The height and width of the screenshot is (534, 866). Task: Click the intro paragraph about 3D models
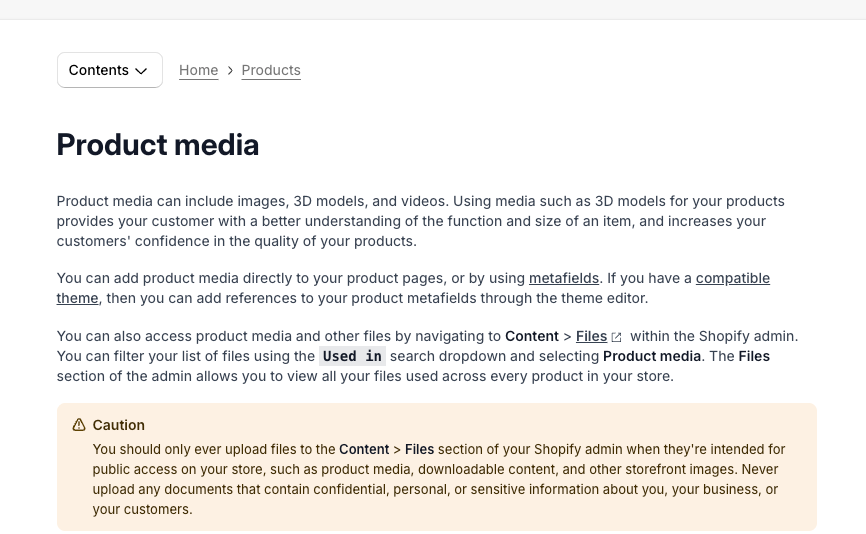point(420,221)
